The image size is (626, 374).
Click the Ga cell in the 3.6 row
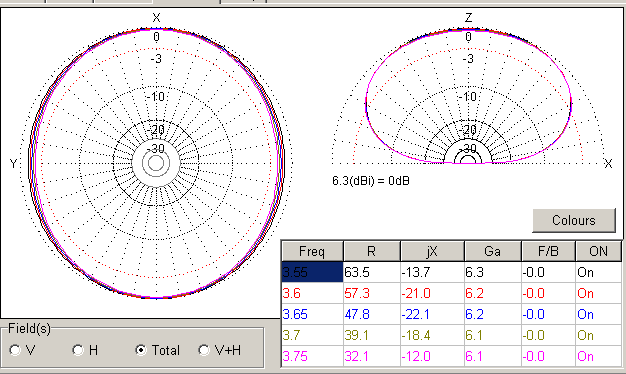(x=493, y=293)
